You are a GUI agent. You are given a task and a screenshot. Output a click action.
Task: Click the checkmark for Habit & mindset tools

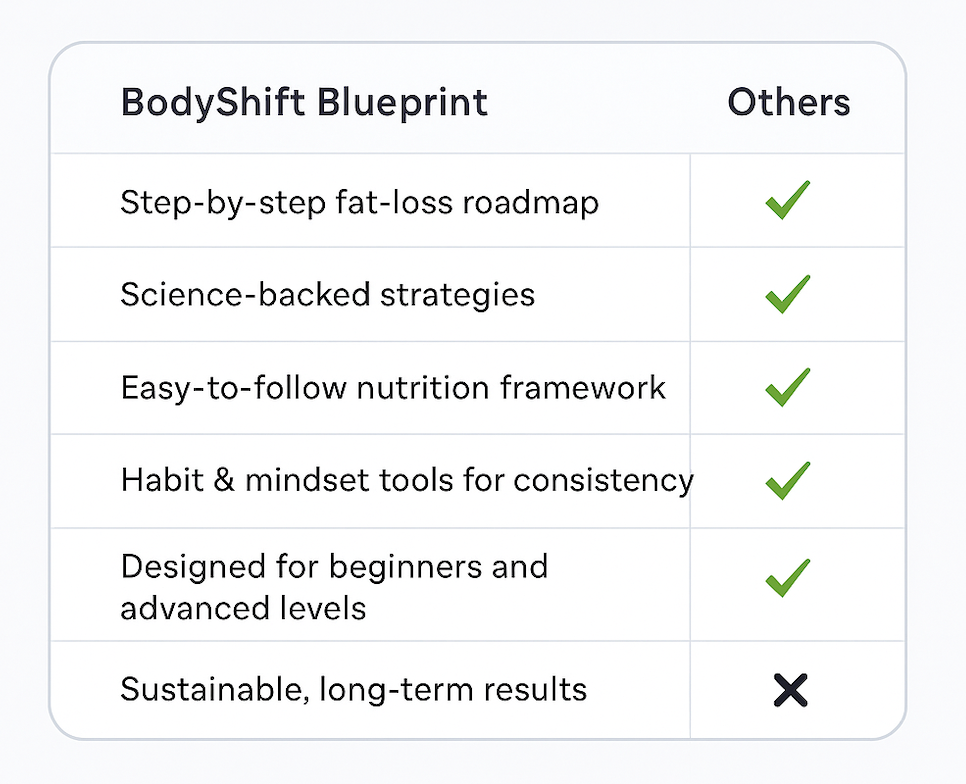click(x=788, y=480)
